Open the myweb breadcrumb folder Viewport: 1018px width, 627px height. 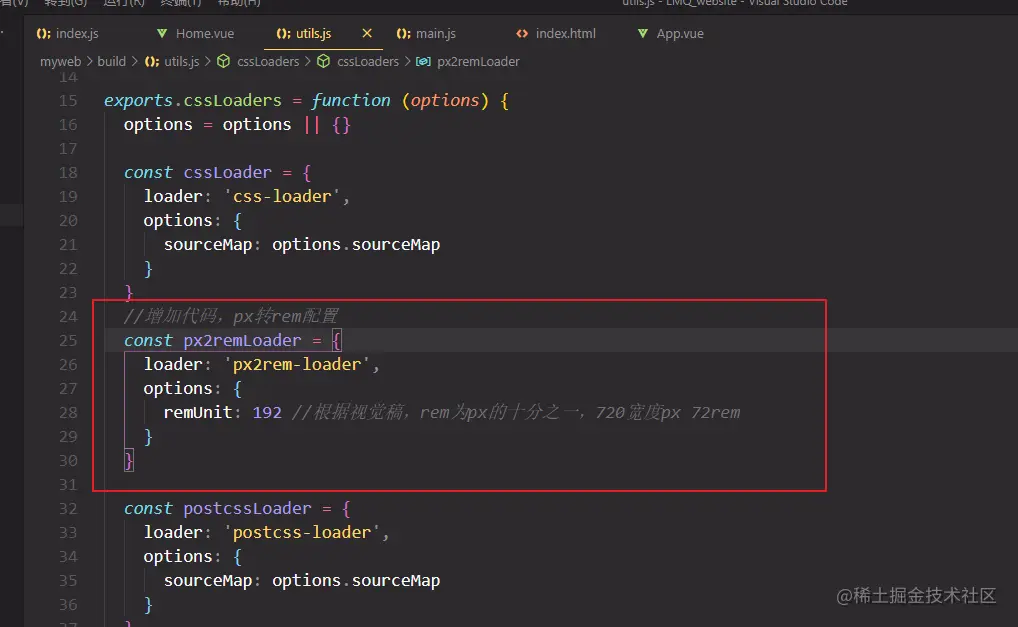tap(60, 61)
